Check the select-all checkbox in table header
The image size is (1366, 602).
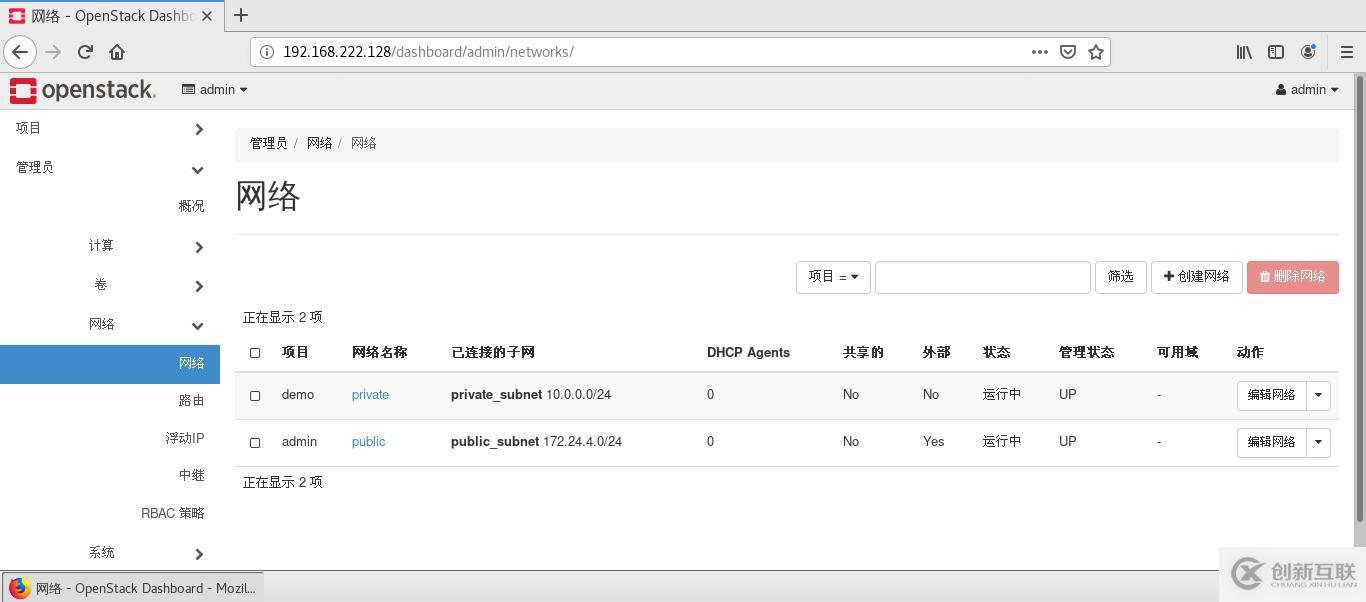coord(255,353)
